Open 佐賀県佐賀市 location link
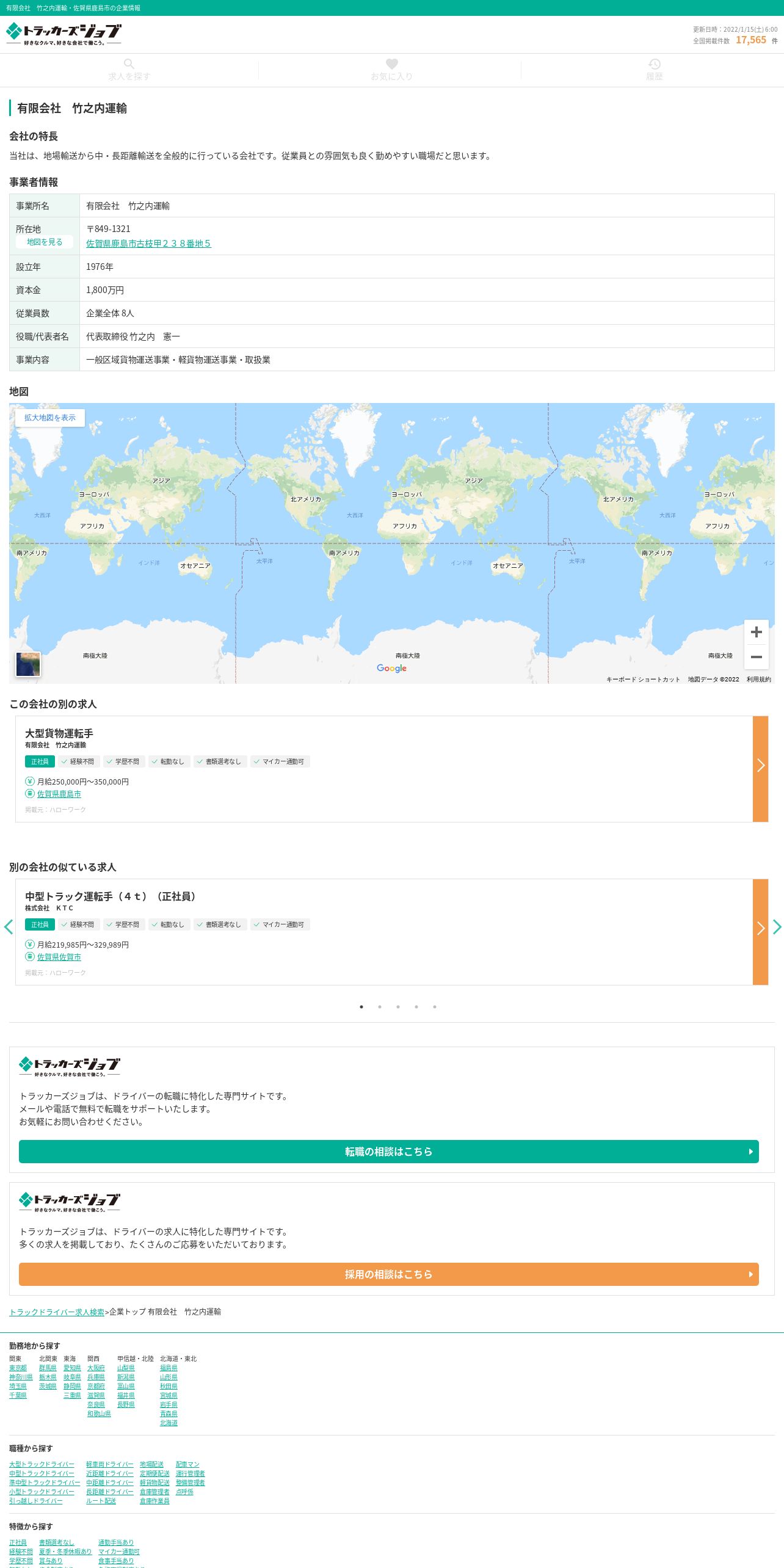Viewport: 784px width, 1568px height. point(59,957)
